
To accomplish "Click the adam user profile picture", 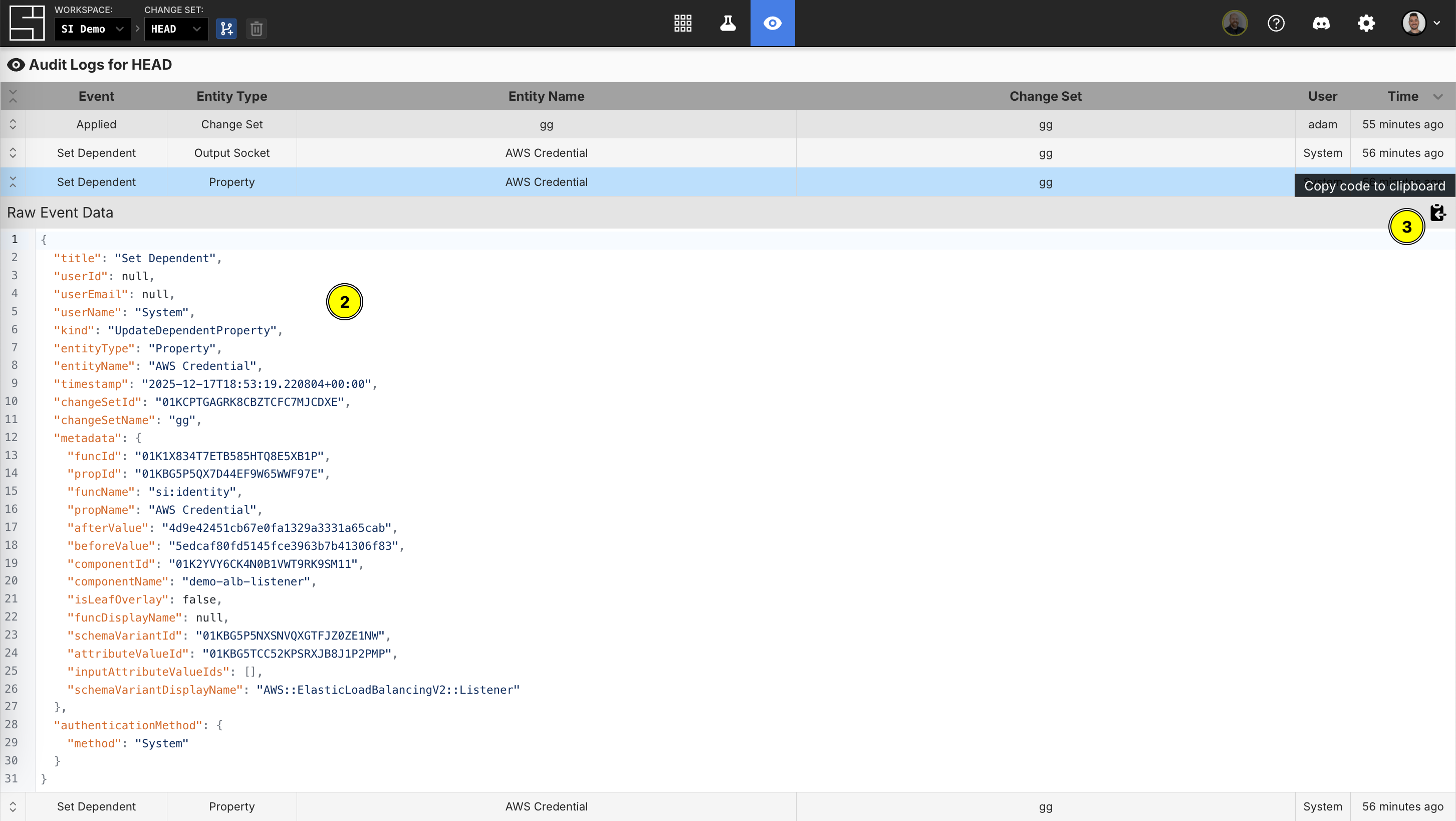I will (1234, 23).
